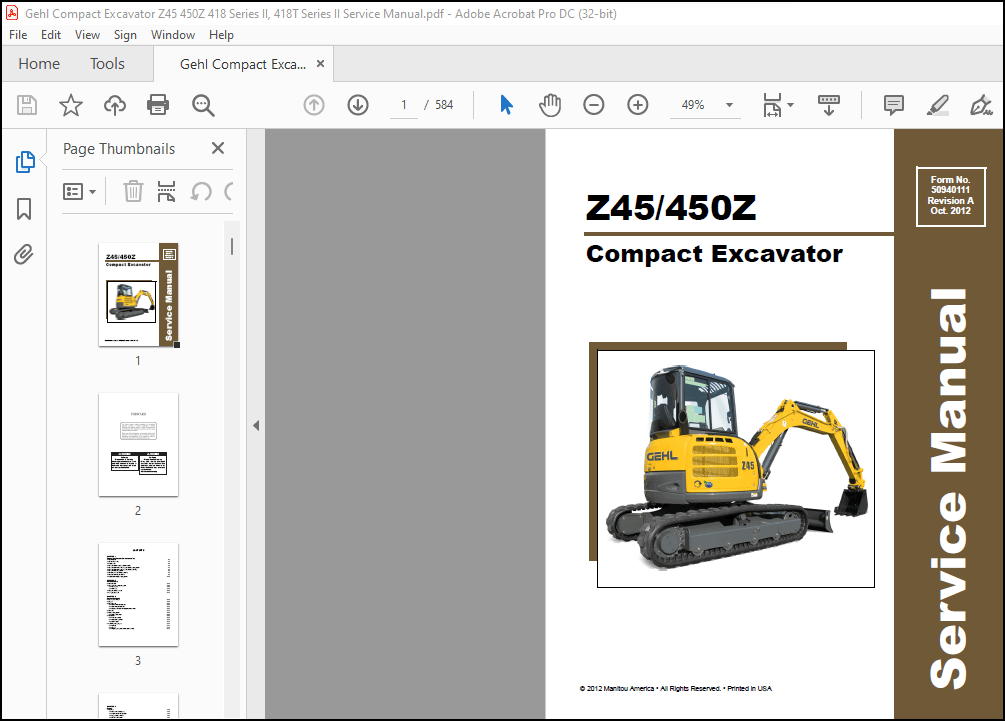Viewport: 1005px width, 721px height.
Task: Delete selected thumbnail via trash icon
Action: pos(133,191)
